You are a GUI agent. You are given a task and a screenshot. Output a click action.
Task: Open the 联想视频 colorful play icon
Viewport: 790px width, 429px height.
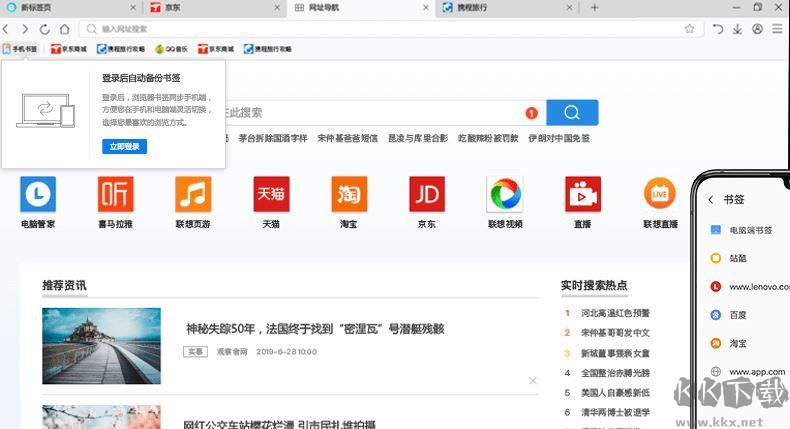click(505, 194)
